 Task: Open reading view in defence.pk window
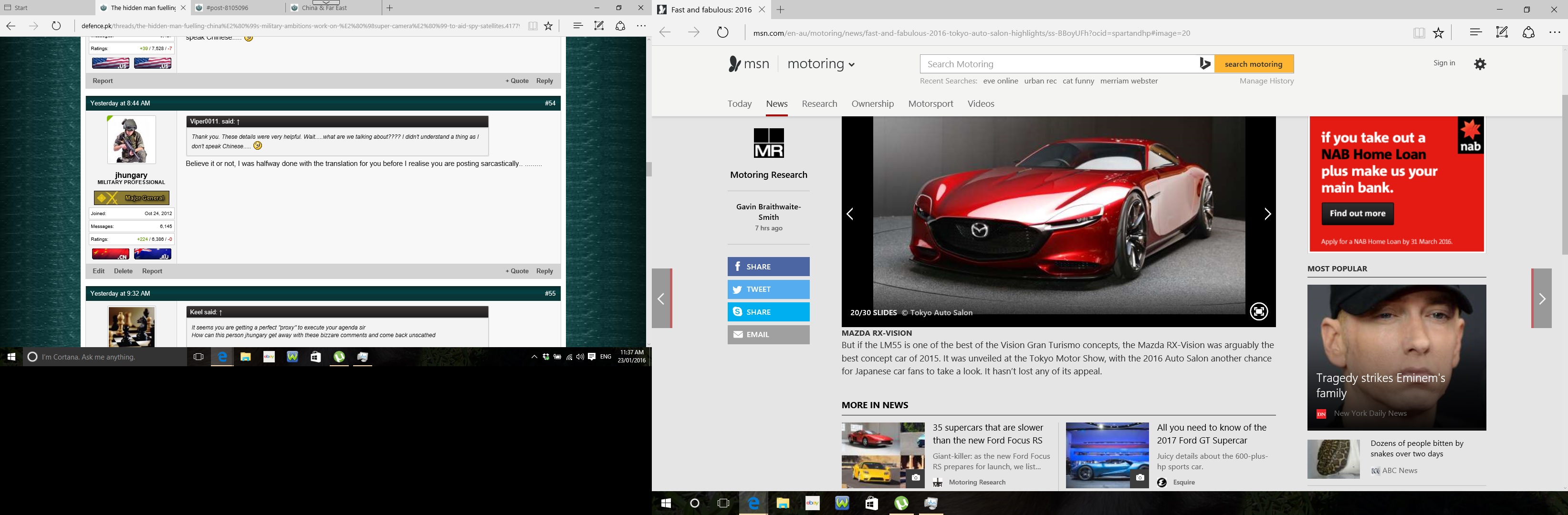click(x=533, y=26)
